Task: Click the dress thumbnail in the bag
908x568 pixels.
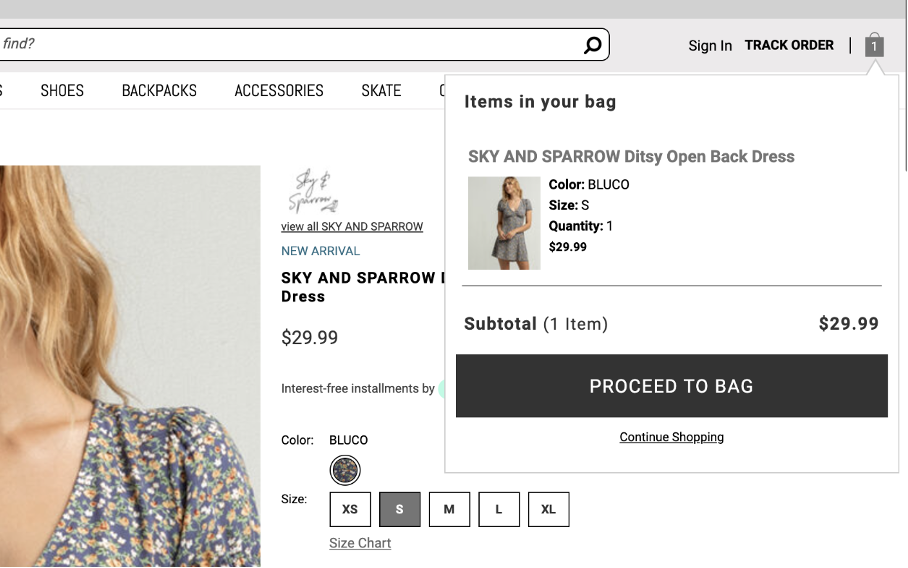Action: tap(504, 223)
